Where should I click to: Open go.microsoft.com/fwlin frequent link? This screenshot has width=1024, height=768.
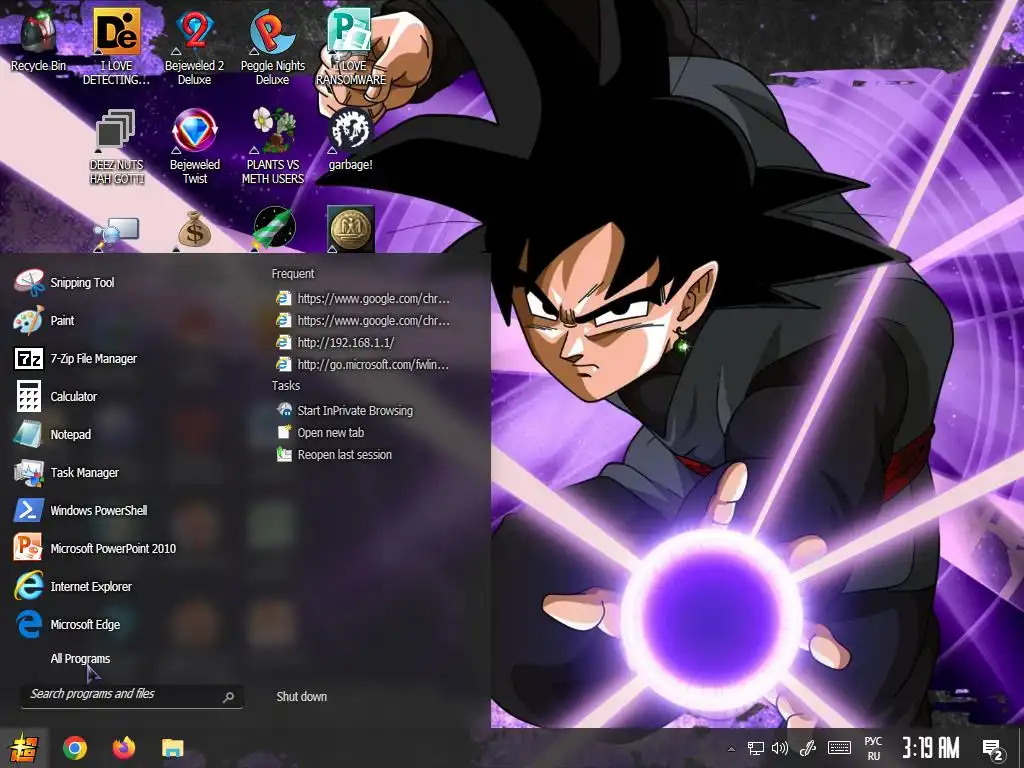pos(363,364)
